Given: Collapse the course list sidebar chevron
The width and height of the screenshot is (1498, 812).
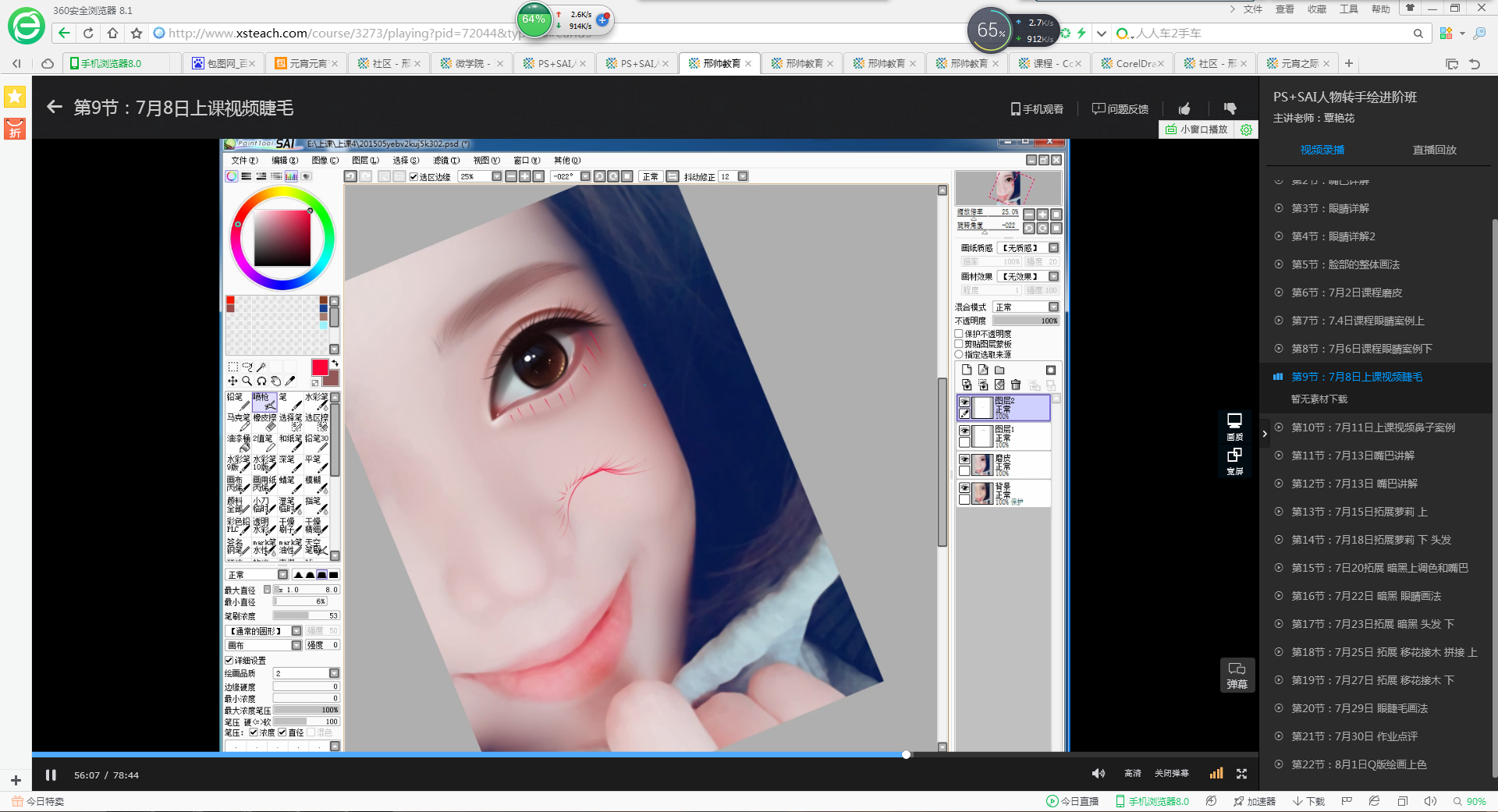Looking at the screenshot, I should click(1265, 434).
